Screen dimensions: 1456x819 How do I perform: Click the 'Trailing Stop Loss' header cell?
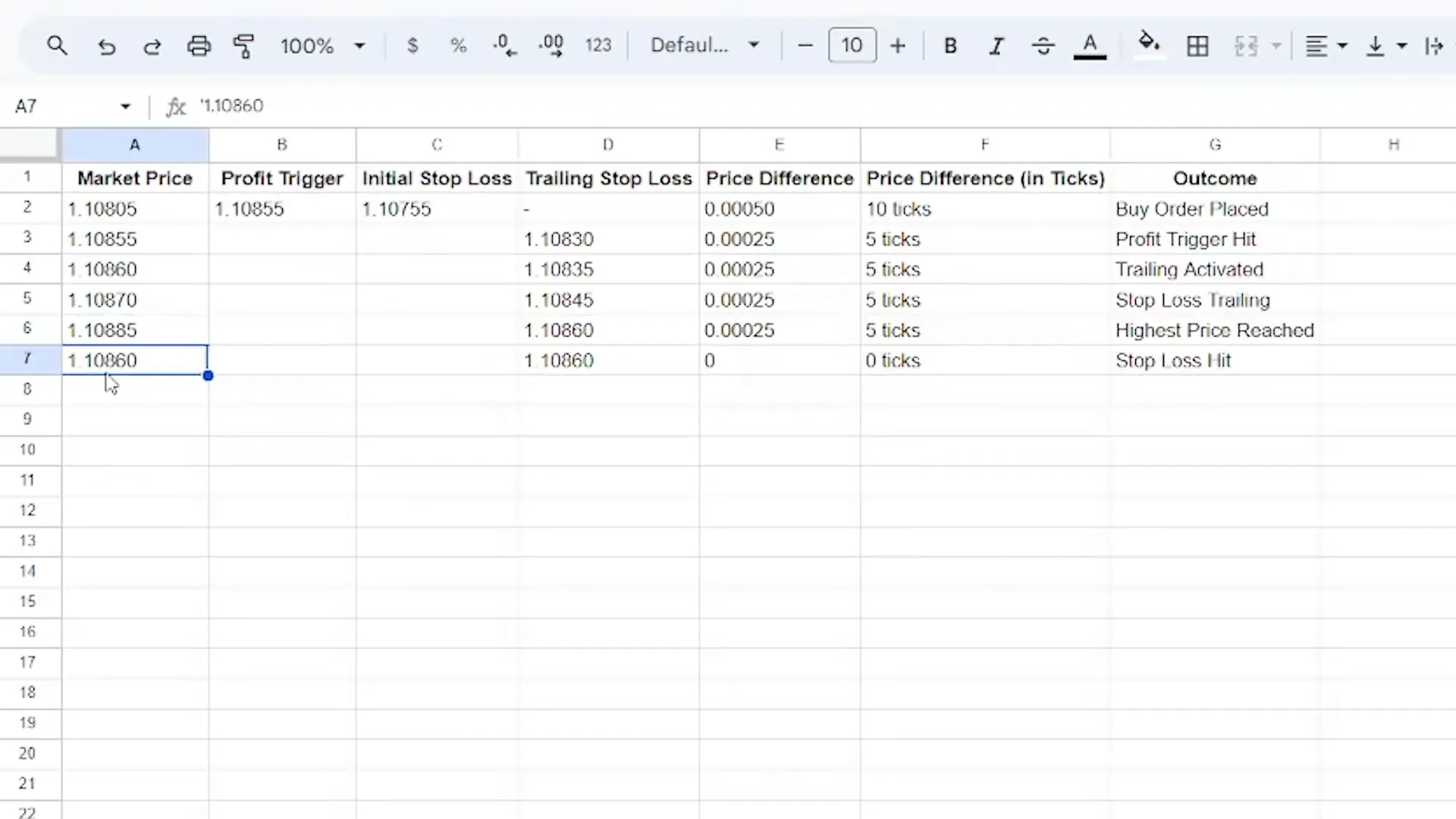609,178
